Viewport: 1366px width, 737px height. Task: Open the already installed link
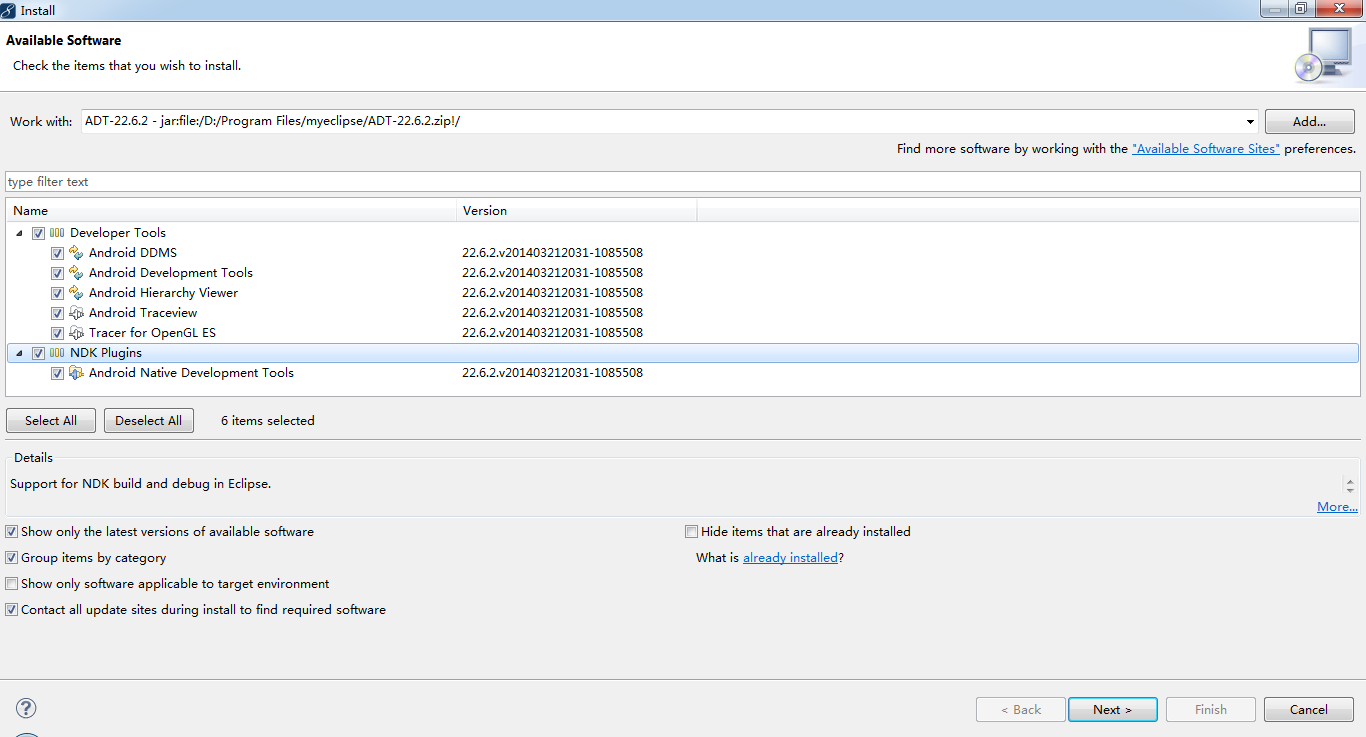[x=790, y=558]
